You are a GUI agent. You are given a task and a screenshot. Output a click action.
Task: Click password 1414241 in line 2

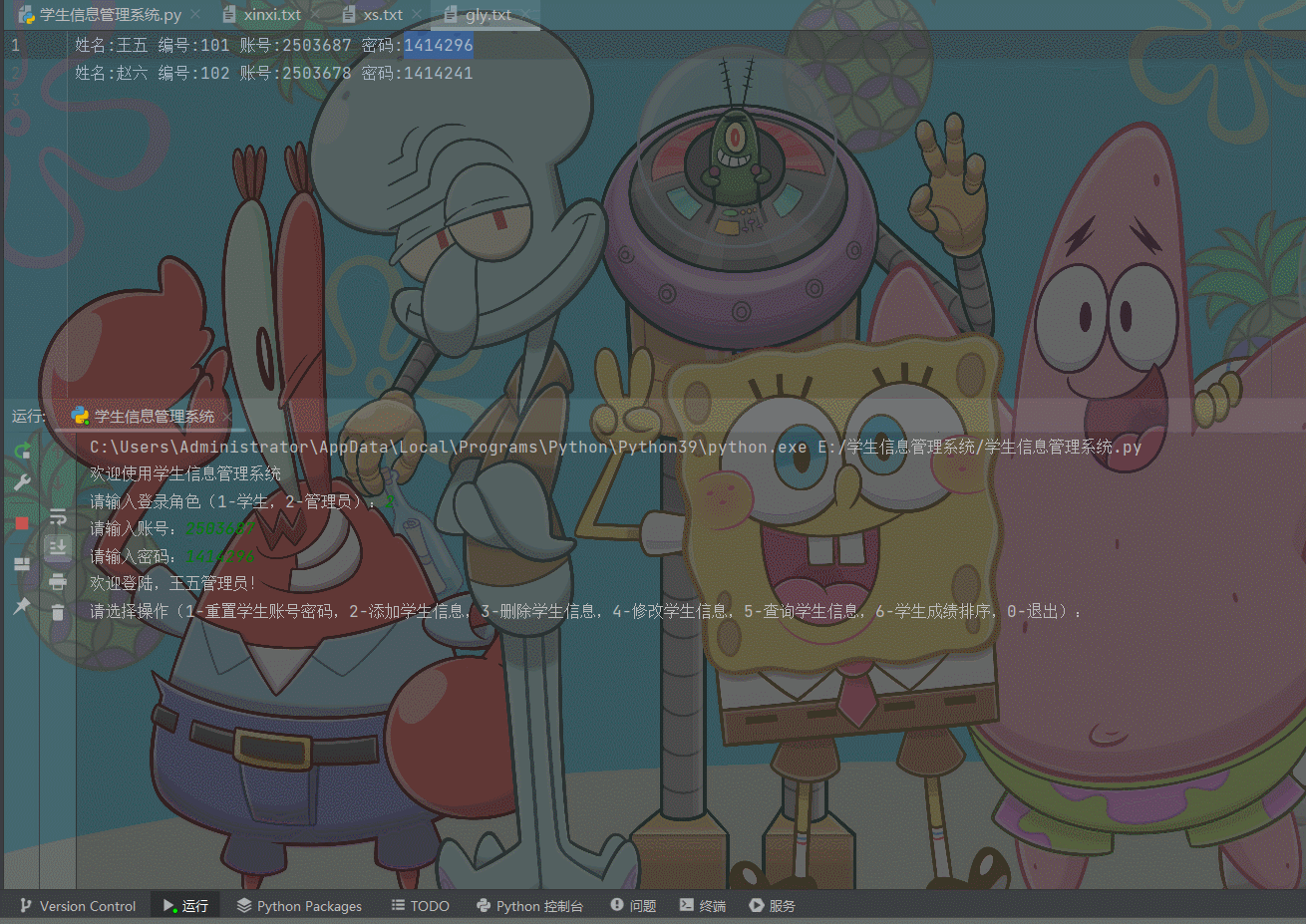(x=439, y=73)
